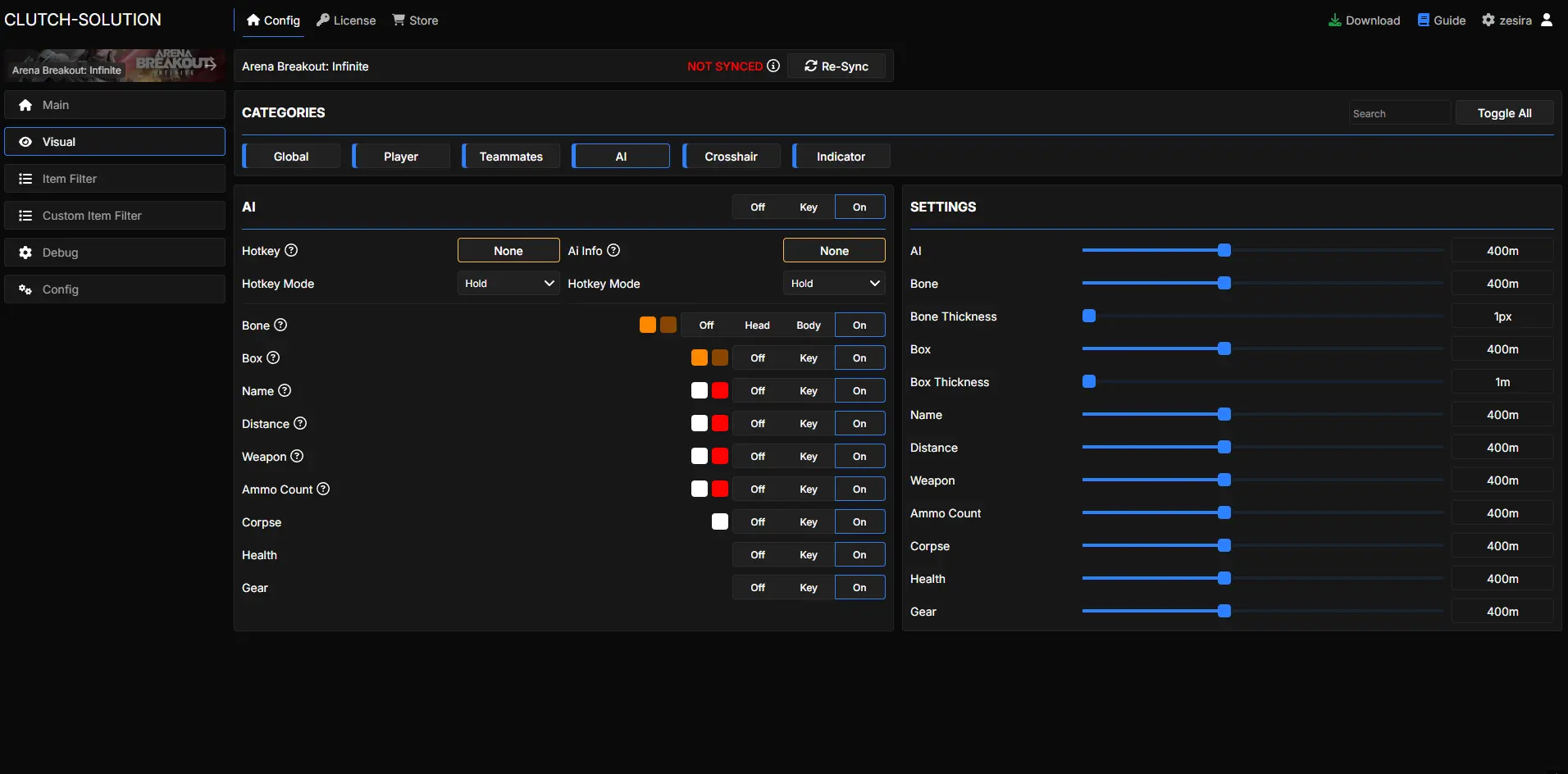Click the help icon beside Ammo Count
1568x774 pixels.
[x=323, y=489]
